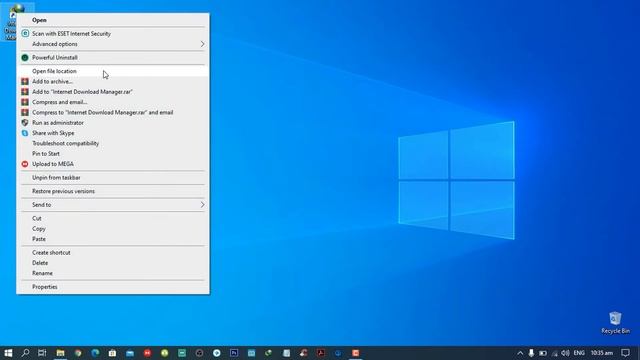Click the Skype icon in menu
The width and height of the screenshot is (640, 360).
[x=25, y=133]
